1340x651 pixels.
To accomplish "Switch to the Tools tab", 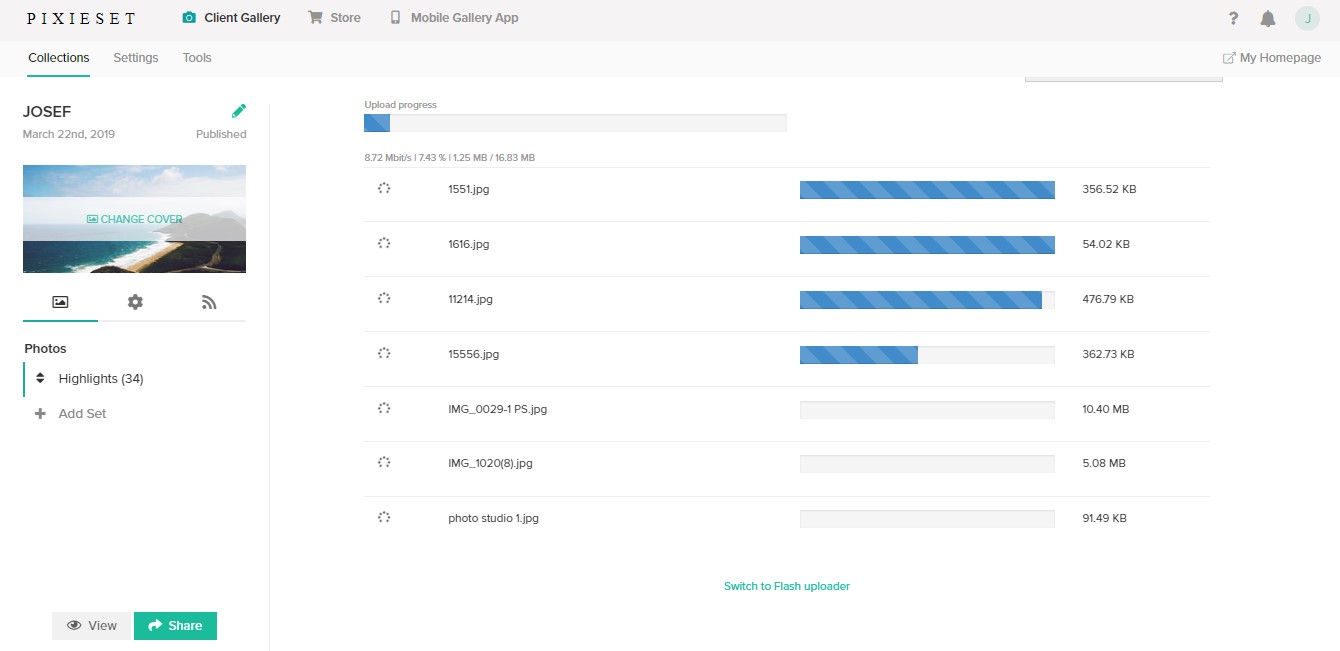I will 197,58.
